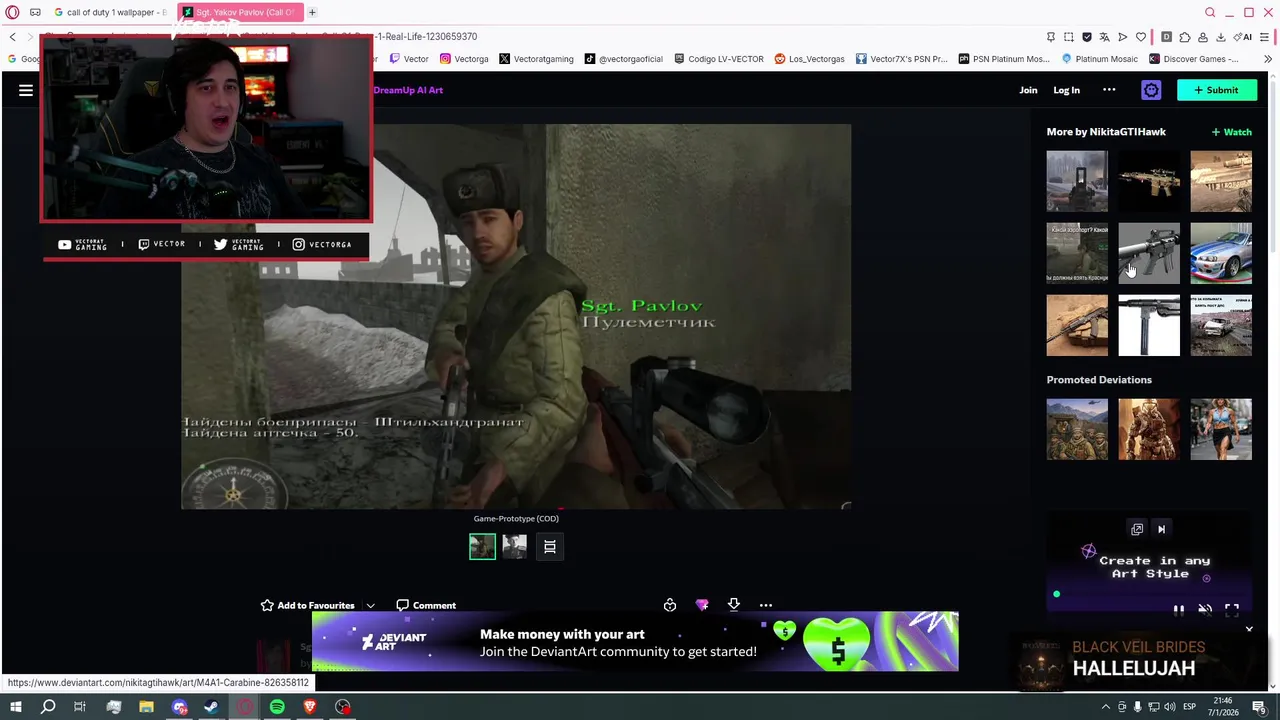The height and width of the screenshot is (720, 1280).
Task: Click the Windows Start button
Action: [15, 707]
